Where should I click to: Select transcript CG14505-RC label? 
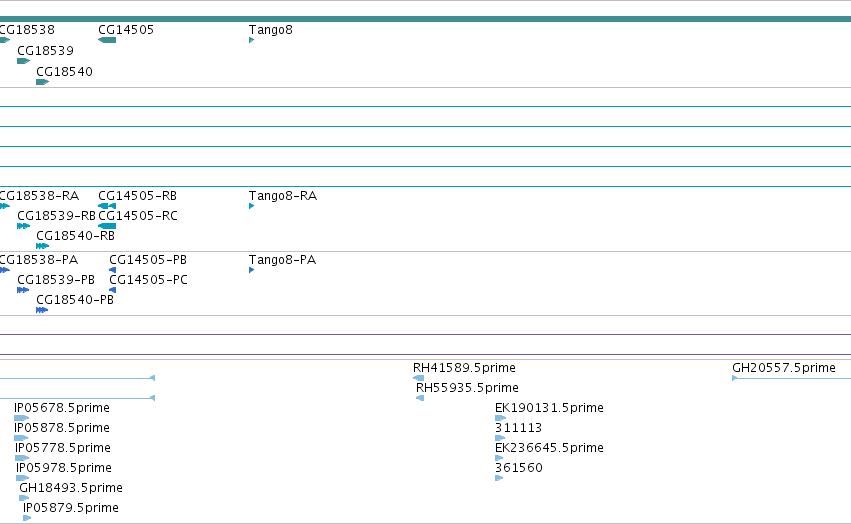coord(138,216)
